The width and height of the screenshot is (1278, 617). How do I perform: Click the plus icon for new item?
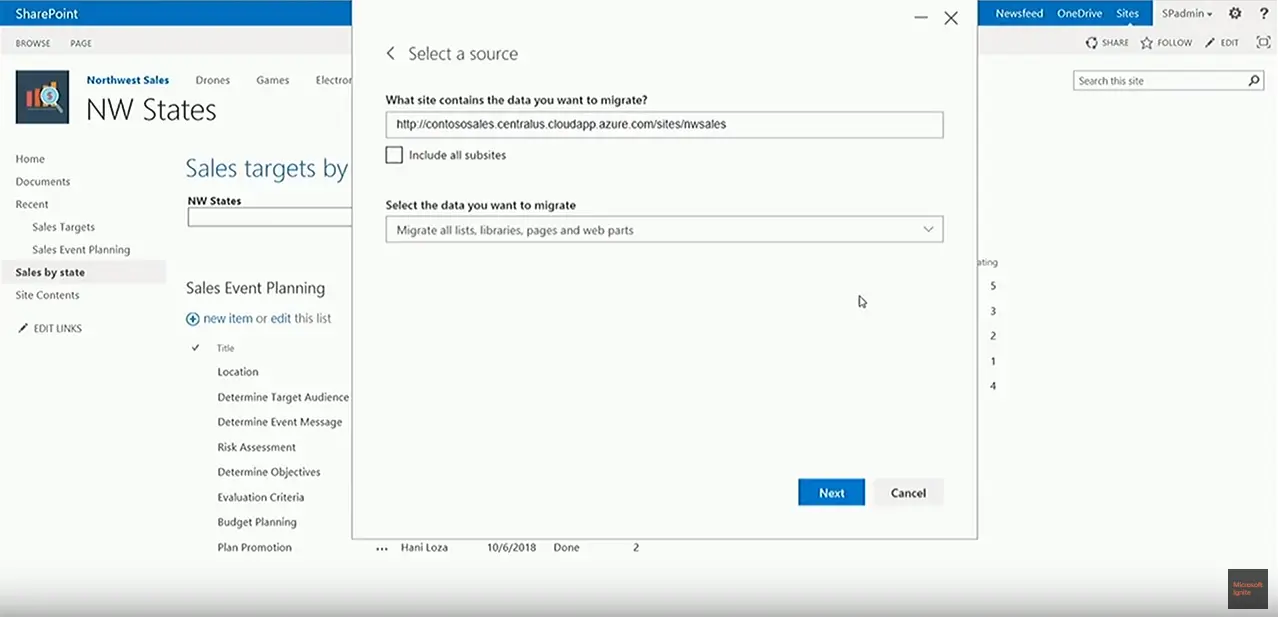[x=193, y=319]
